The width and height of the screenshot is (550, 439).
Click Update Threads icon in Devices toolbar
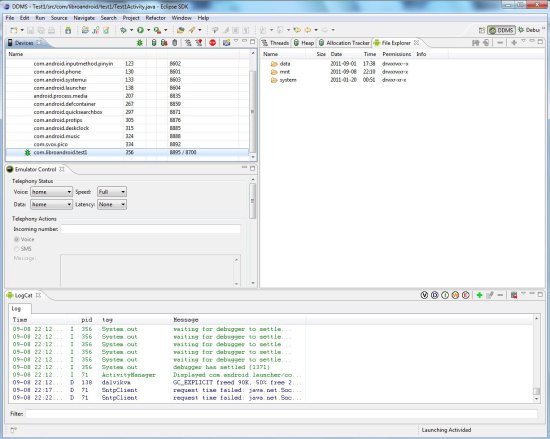click(x=188, y=43)
